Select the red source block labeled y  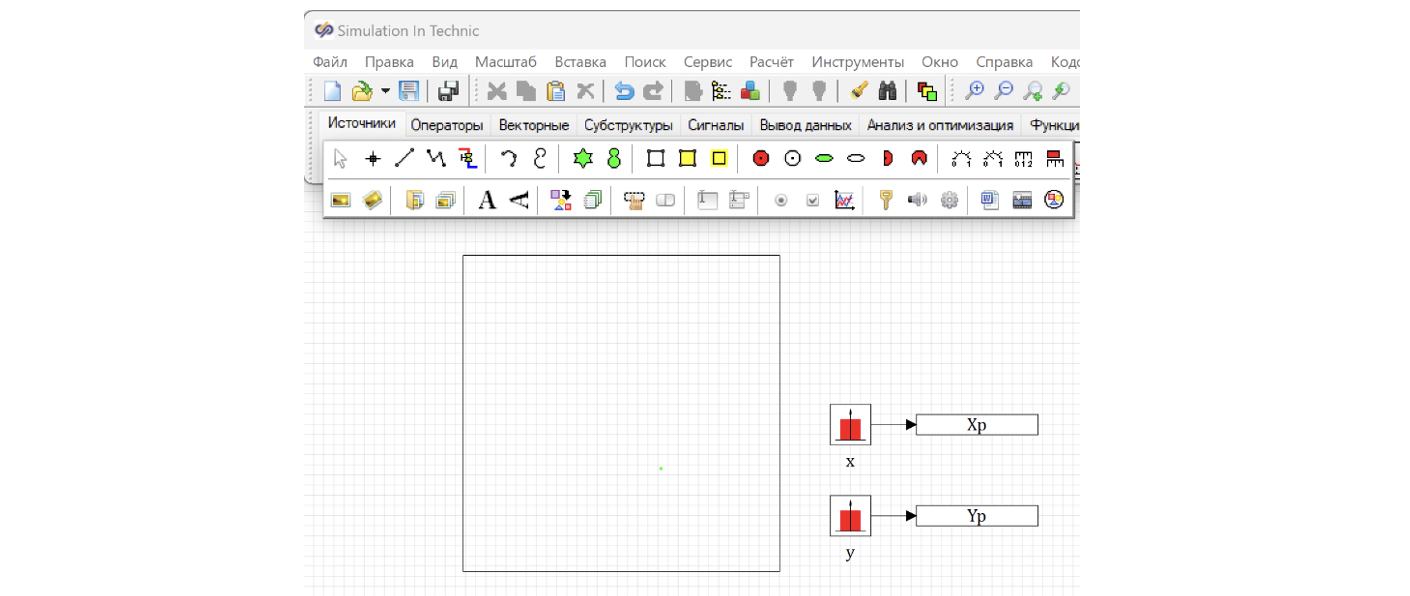point(850,516)
